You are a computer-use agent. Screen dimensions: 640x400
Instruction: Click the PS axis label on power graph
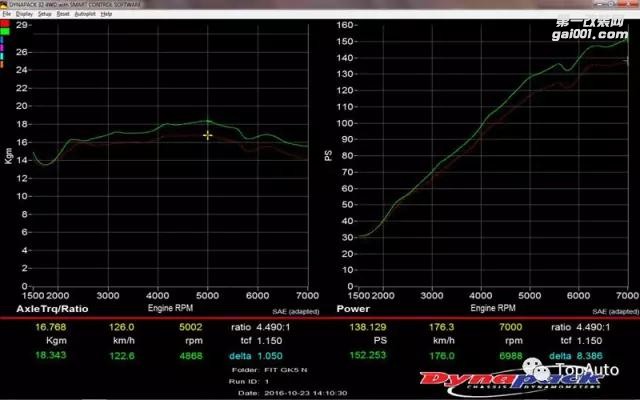327,155
